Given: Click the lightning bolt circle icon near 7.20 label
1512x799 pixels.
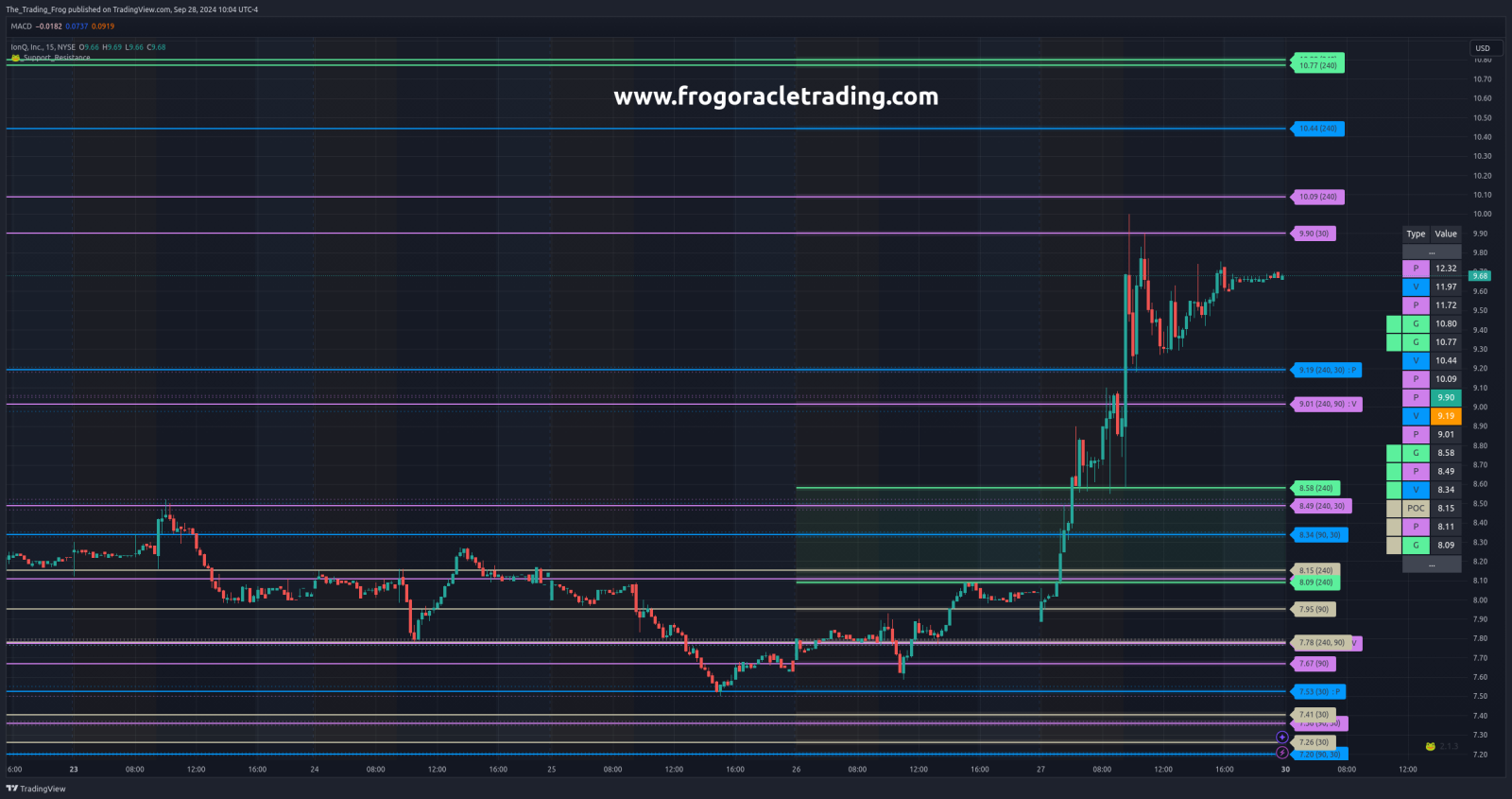Looking at the screenshot, I should (1282, 753).
